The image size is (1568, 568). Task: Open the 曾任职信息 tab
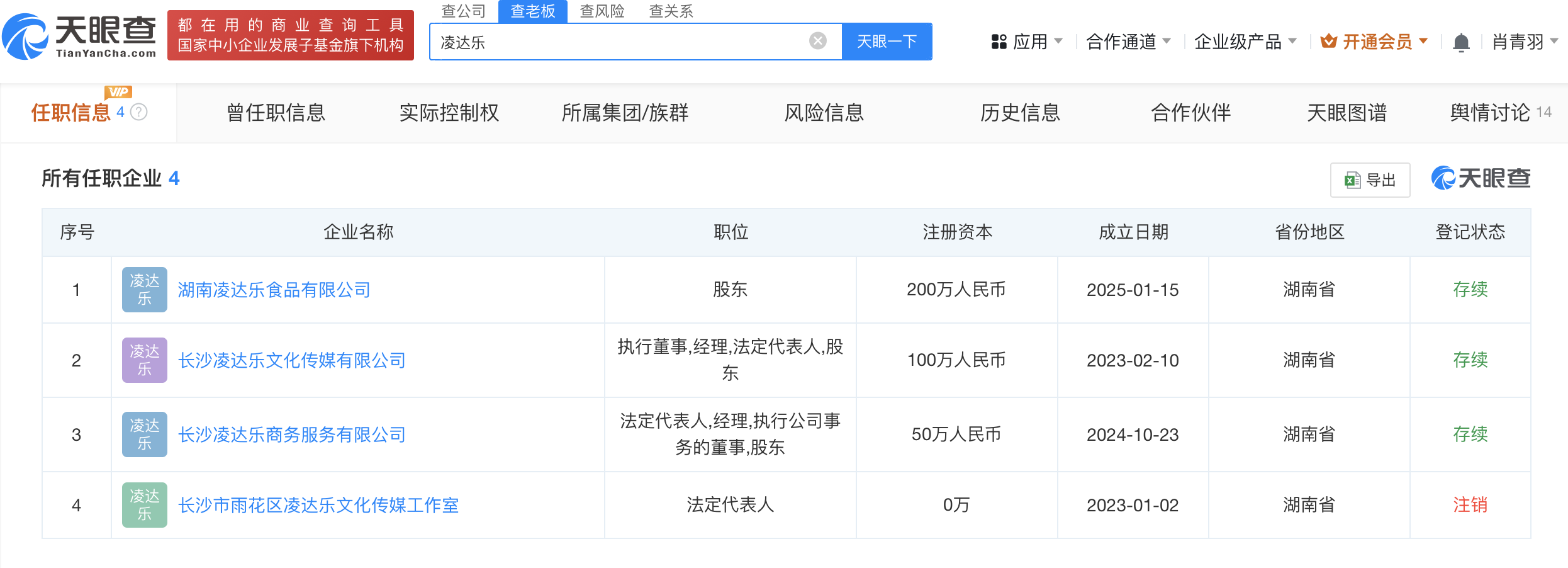click(x=276, y=113)
